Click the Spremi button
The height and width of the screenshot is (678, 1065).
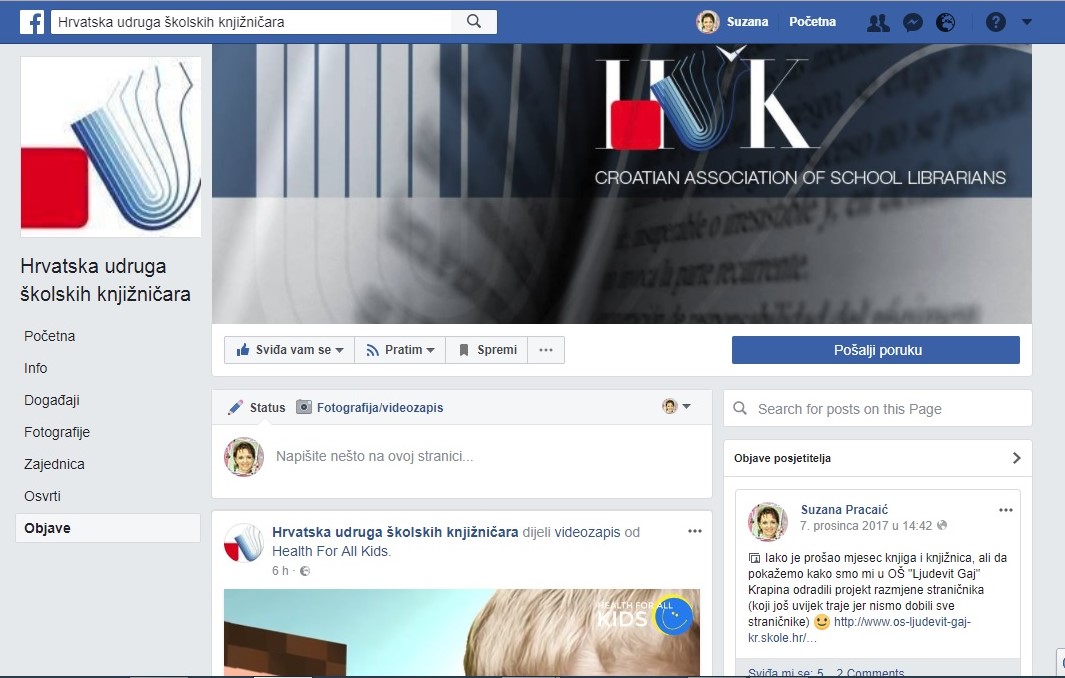[x=486, y=350]
